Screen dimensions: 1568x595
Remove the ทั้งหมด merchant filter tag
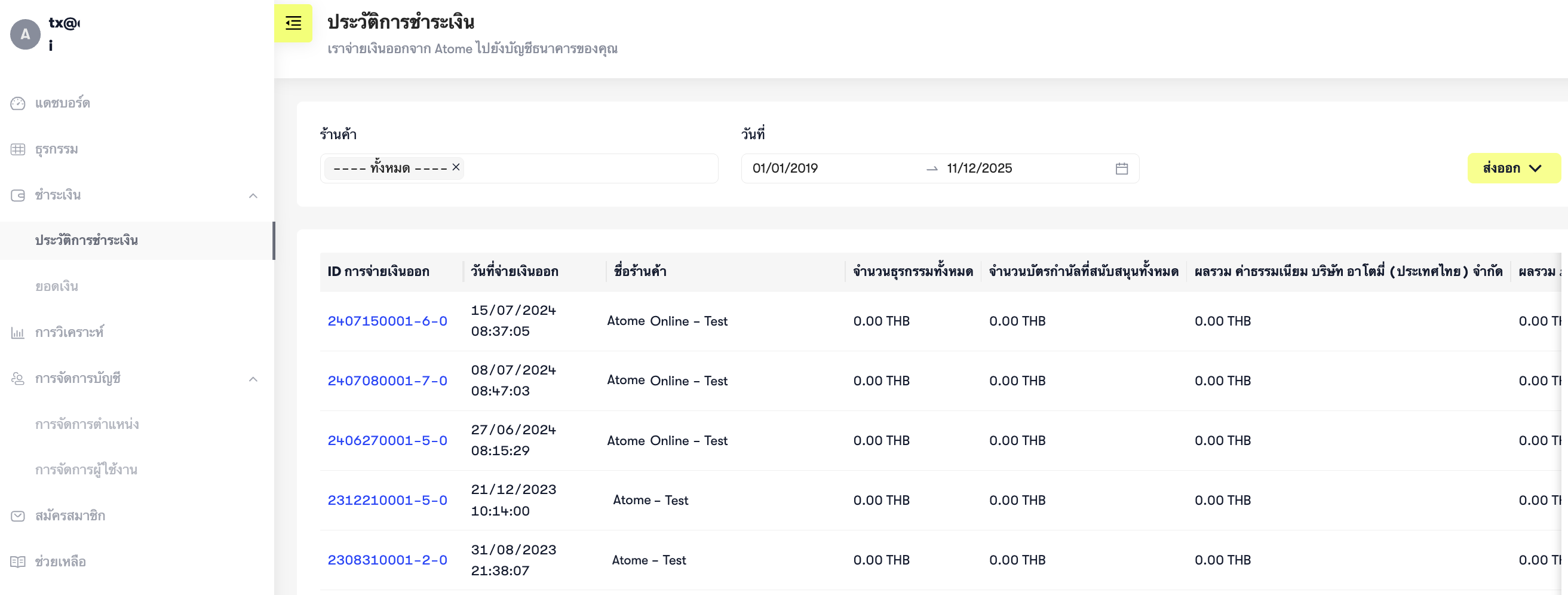[455, 167]
